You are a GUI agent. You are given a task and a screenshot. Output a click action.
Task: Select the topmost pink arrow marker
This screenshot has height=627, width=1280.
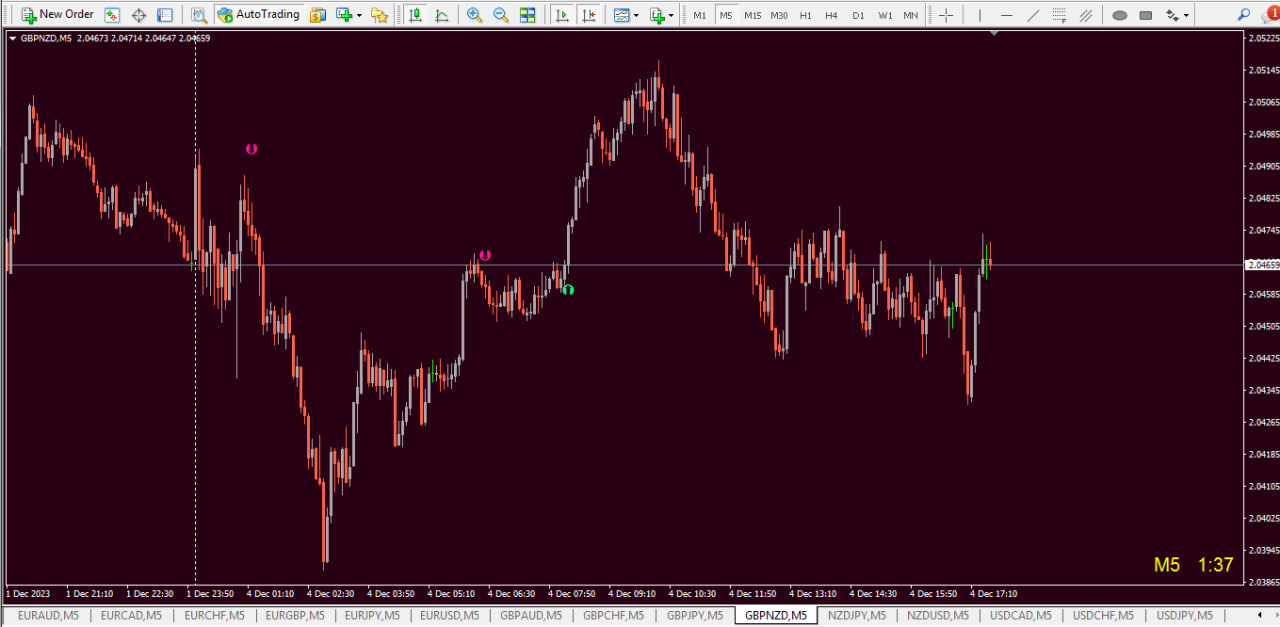tap(252, 149)
